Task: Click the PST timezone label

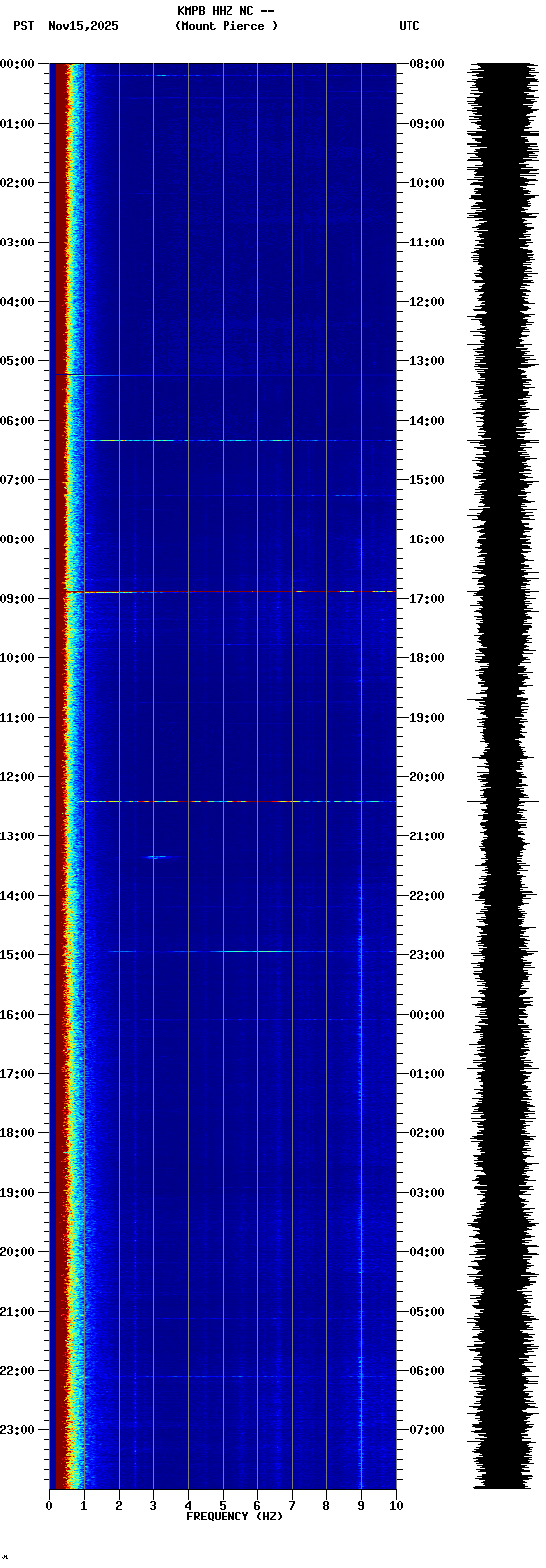Action: tap(23, 26)
